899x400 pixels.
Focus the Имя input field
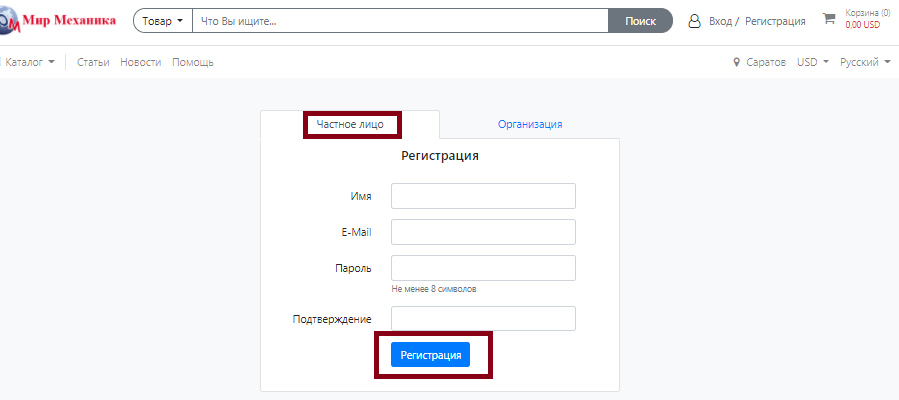pos(483,196)
